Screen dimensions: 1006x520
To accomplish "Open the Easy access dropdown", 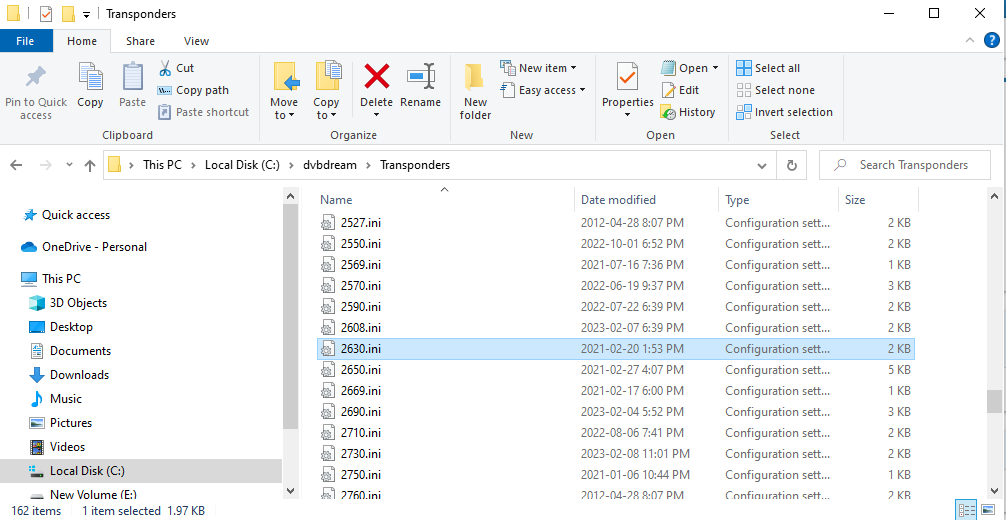I will 543,91.
